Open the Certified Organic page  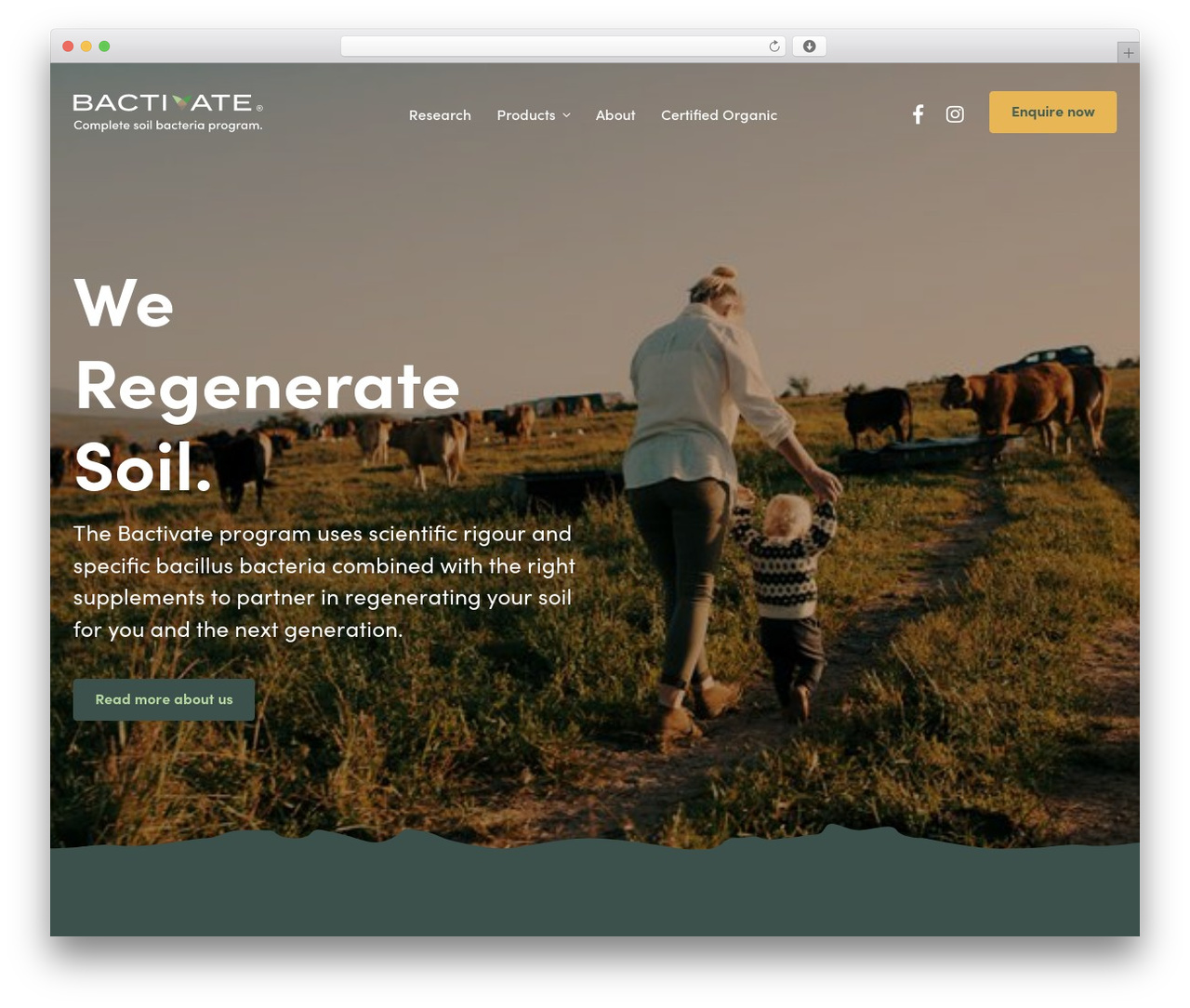(x=719, y=115)
